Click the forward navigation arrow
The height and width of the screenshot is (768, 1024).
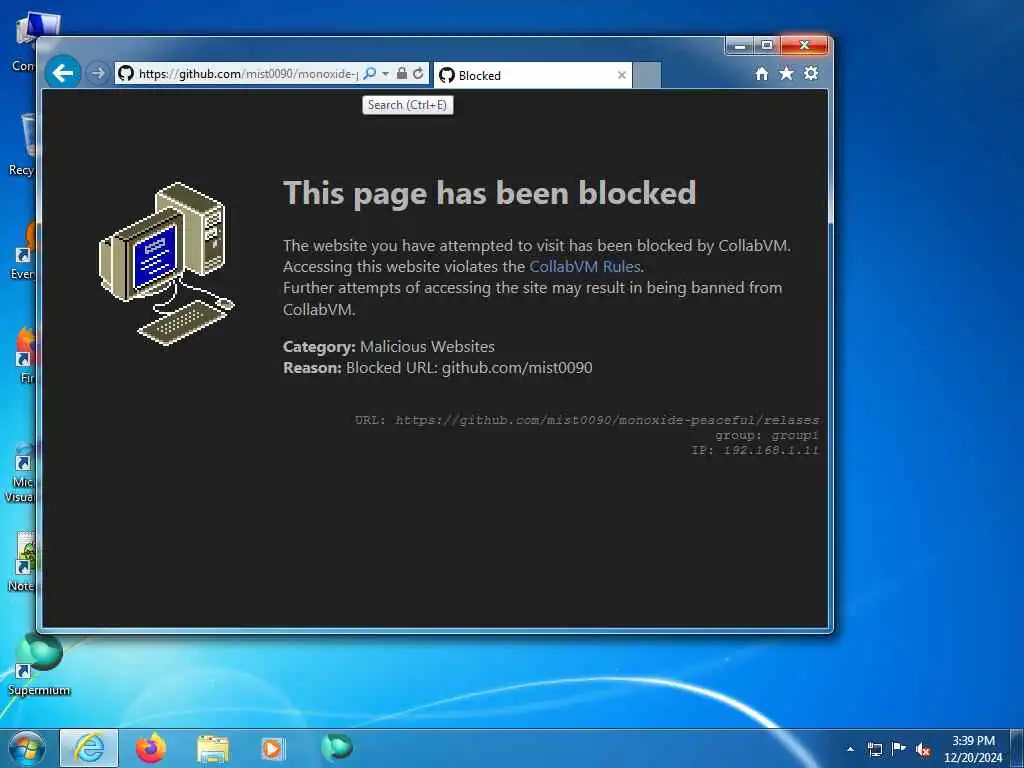(x=97, y=73)
